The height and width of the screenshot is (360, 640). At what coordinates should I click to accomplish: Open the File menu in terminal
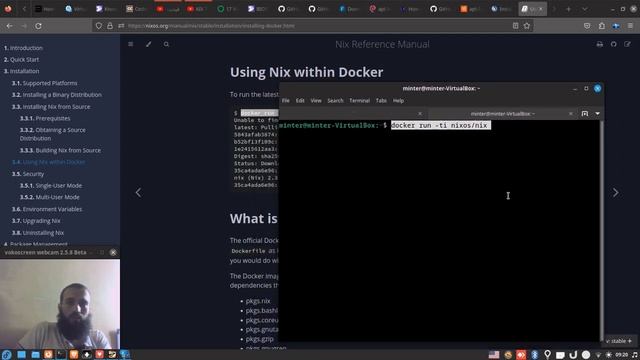[286, 100]
